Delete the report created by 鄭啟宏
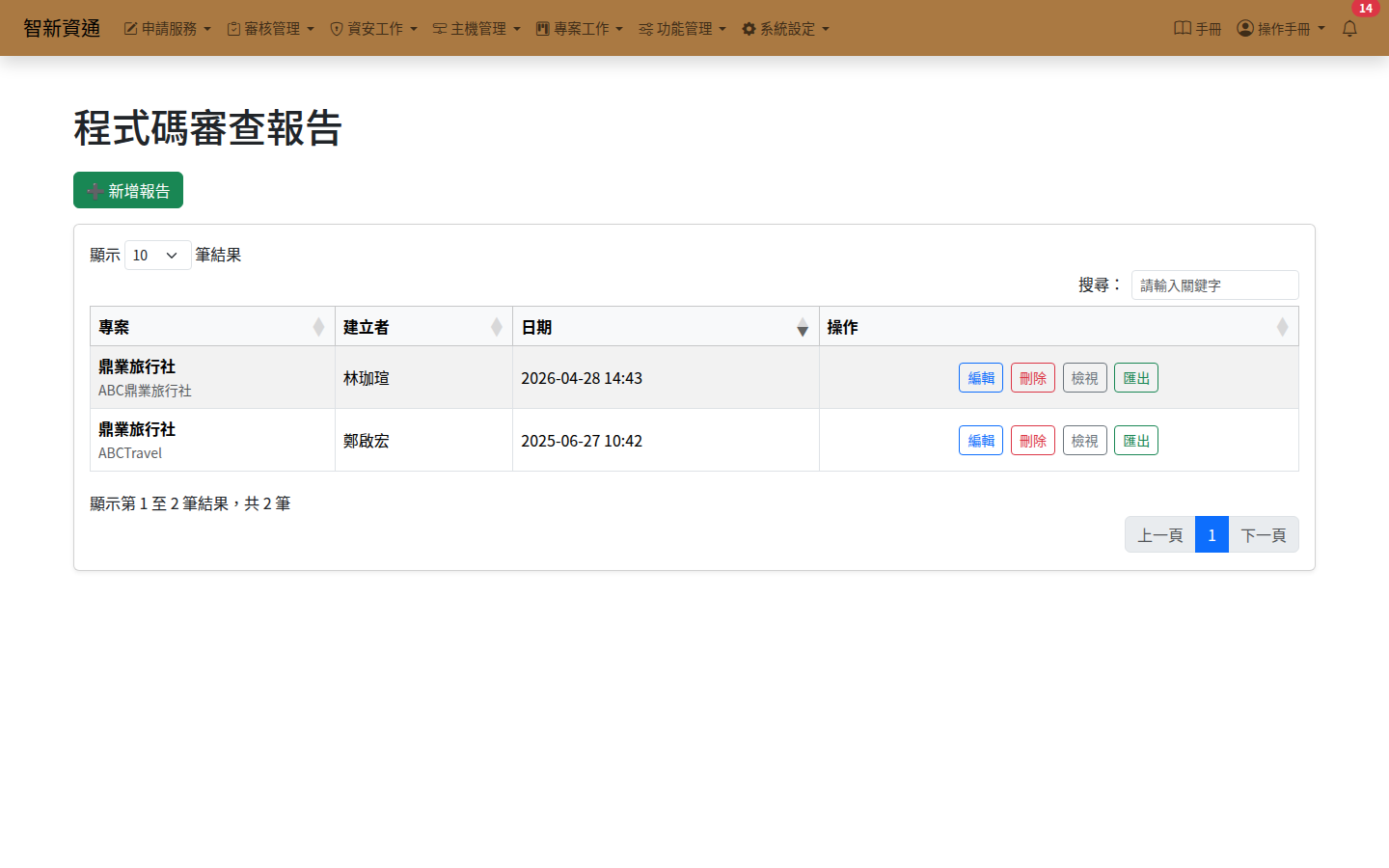The width and height of the screenshot is (1389, 868). 1033,441
